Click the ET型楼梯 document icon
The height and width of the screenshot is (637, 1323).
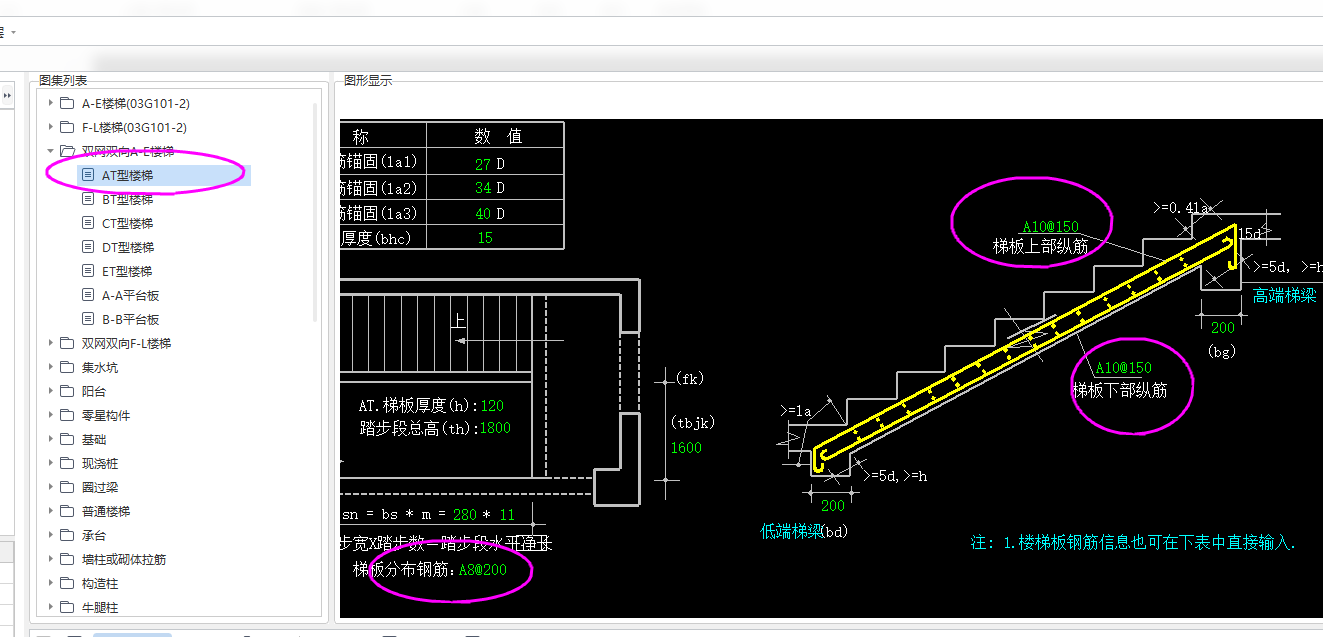tap(88, 271)
